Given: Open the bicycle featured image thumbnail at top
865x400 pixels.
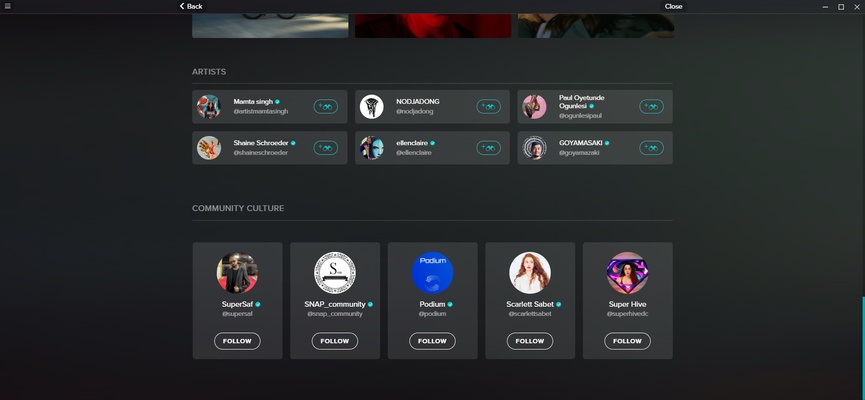Looking at the screenshot, I should pyautogui.click(x=270, y=26).
